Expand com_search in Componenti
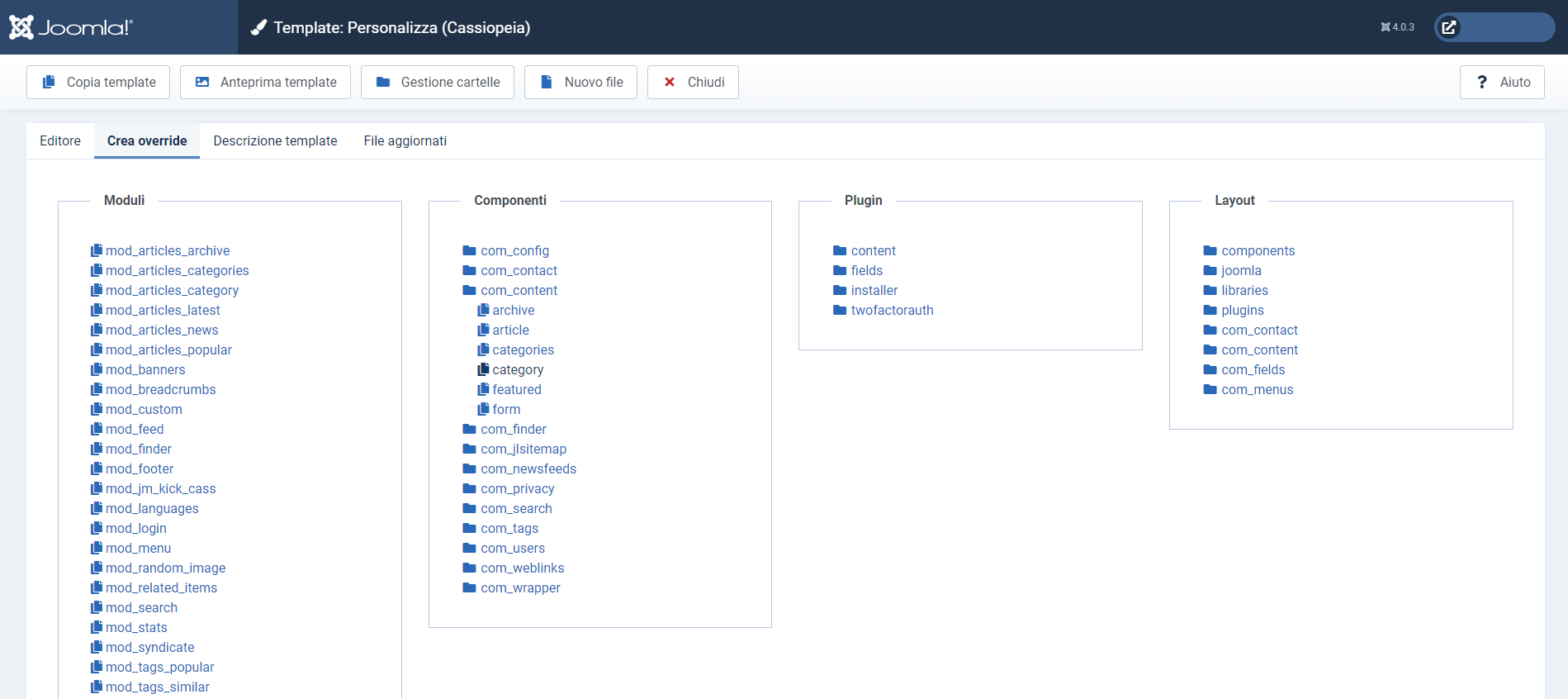Screen dimensions: 1568x699 pyautogui.click(x=507, y=508)
